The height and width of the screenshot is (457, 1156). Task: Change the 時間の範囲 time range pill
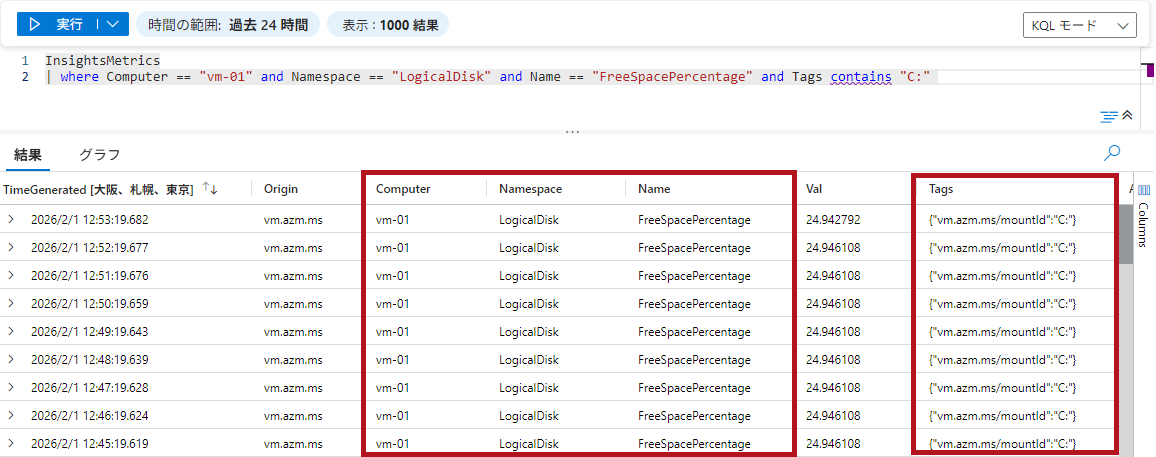tap(227, 24)
